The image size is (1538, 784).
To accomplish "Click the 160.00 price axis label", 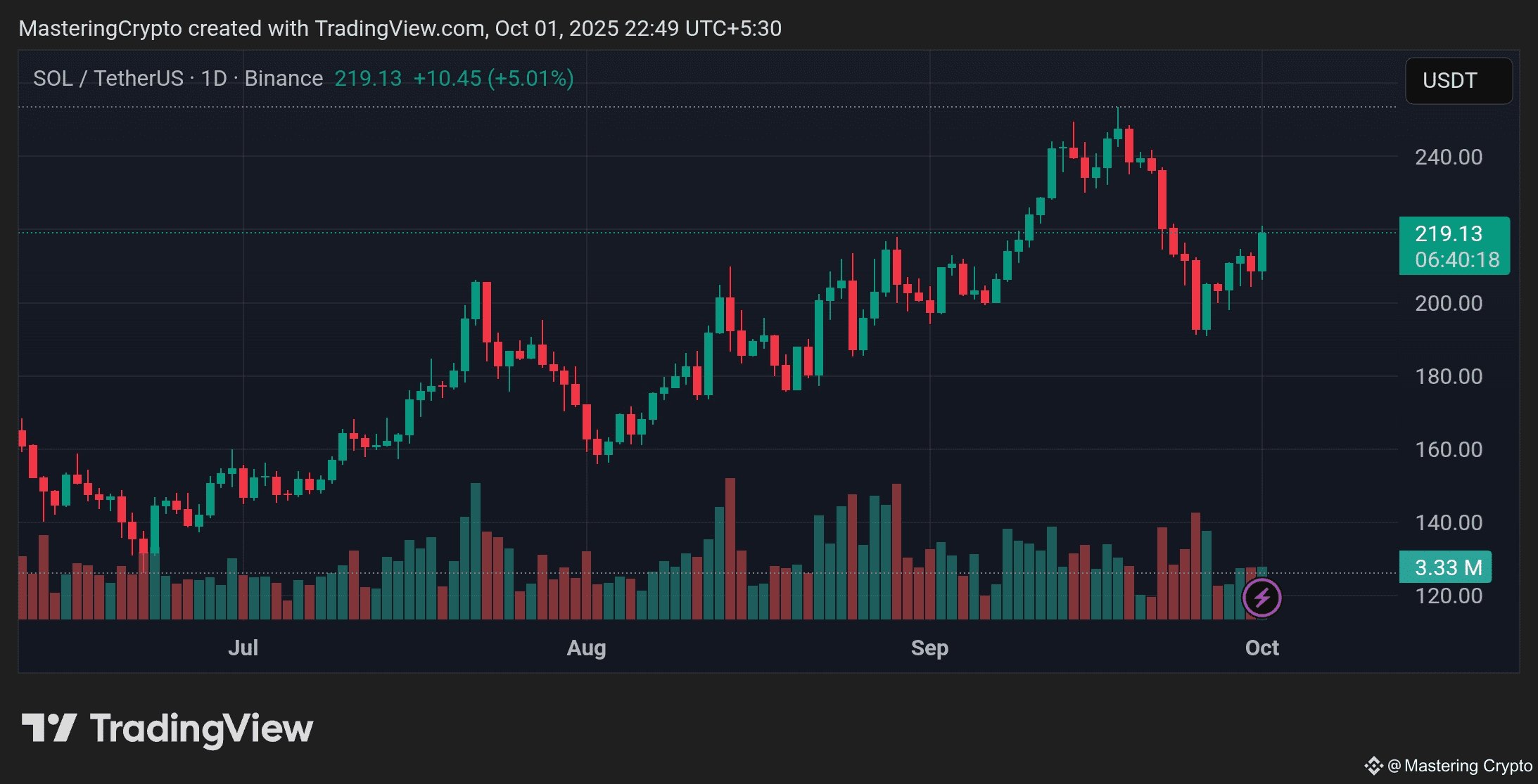I will [1448, 449].
